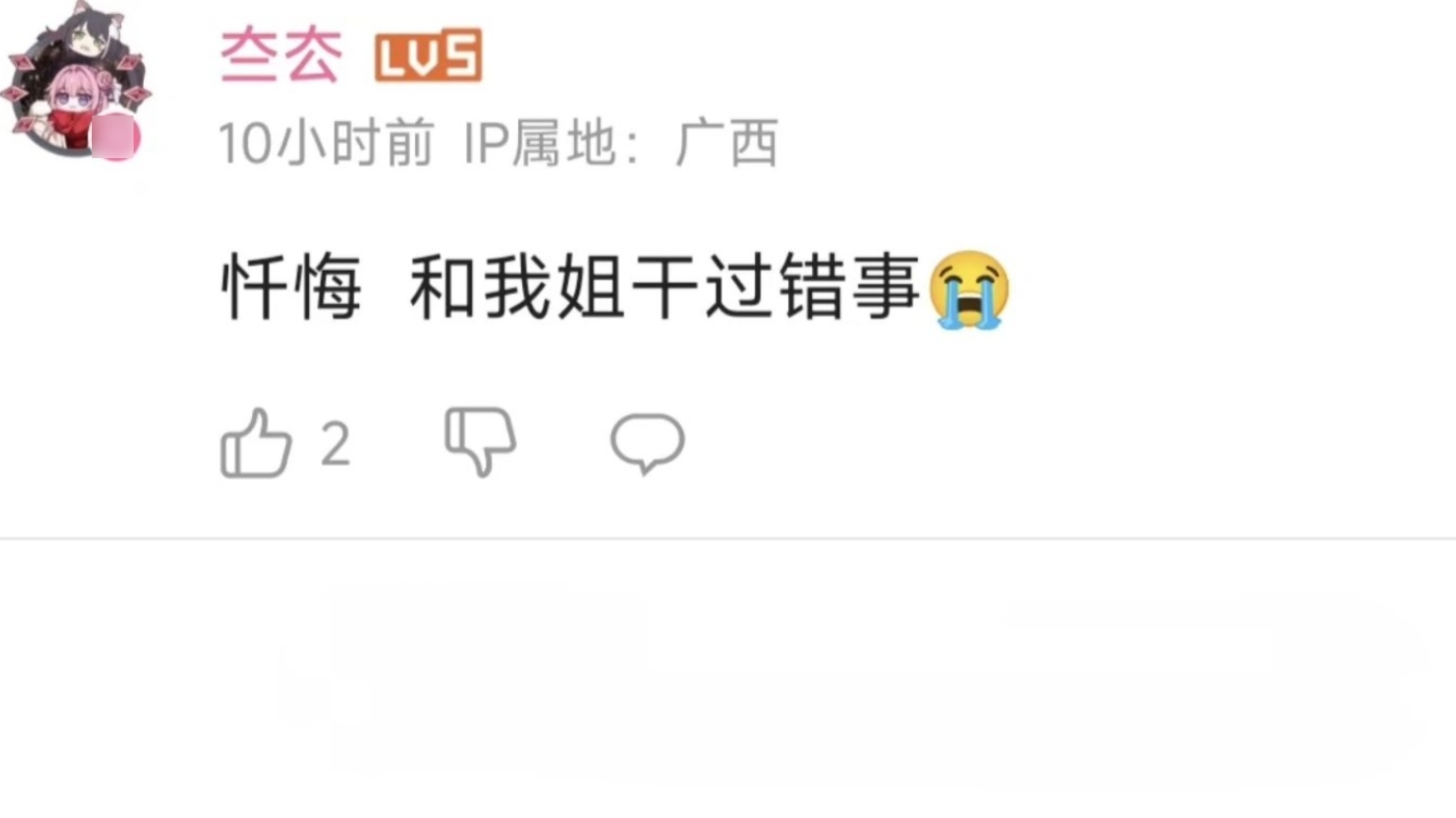Click the orange LV5 level badge
The image size is (1456, 818).
coord(428,56)
